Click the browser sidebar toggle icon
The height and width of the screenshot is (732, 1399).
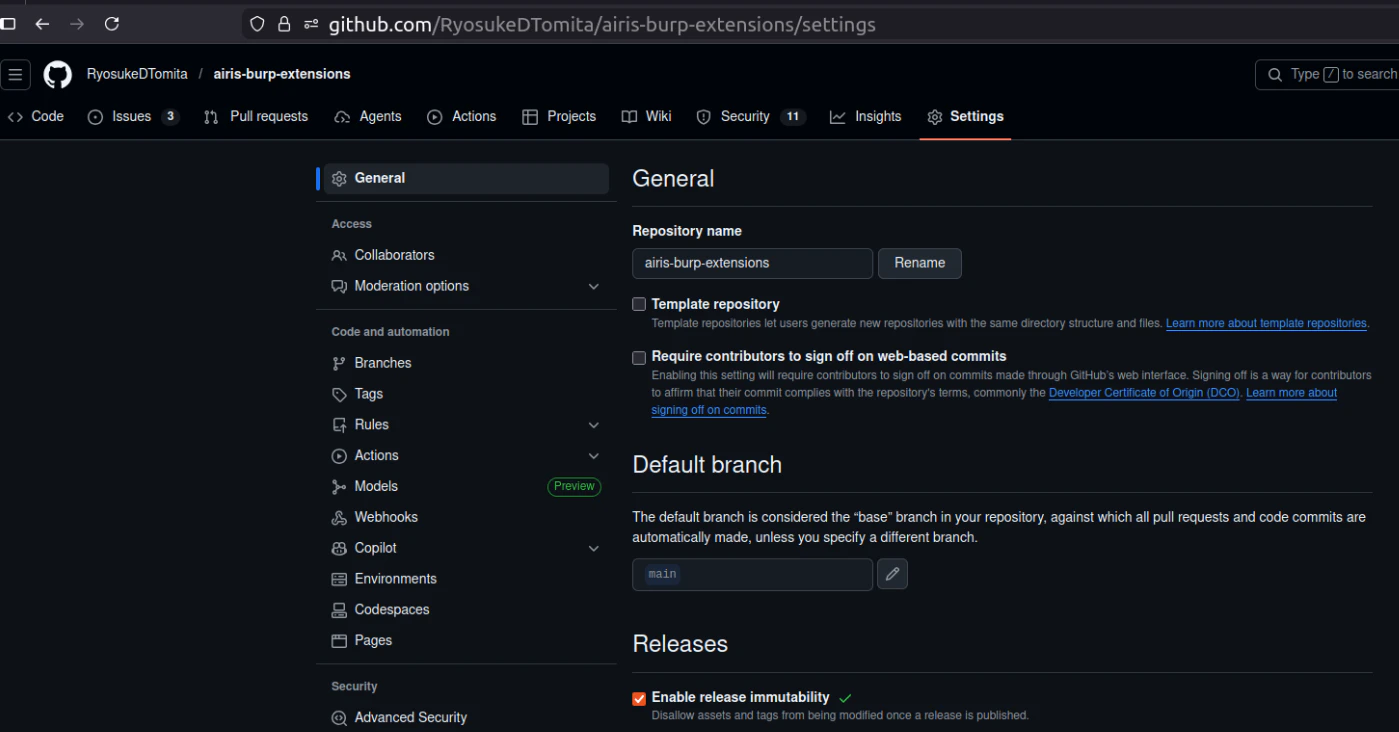[x=8, y=24]
